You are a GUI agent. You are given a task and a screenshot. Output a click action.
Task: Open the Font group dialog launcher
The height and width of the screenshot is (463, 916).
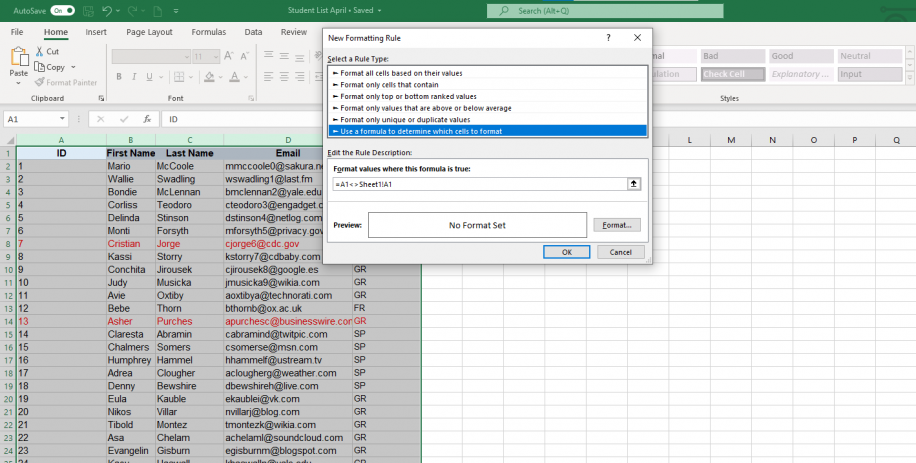[251, 99]
